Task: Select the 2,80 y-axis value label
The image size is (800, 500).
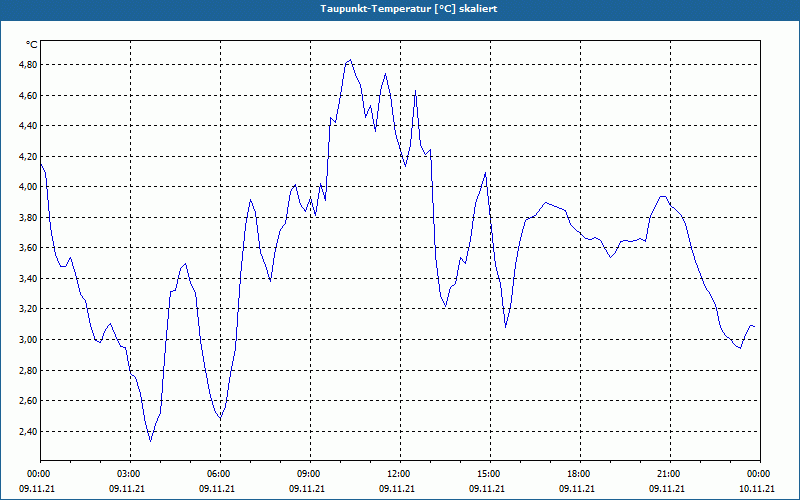Action: pyautogui.click(x=29, y=370)
